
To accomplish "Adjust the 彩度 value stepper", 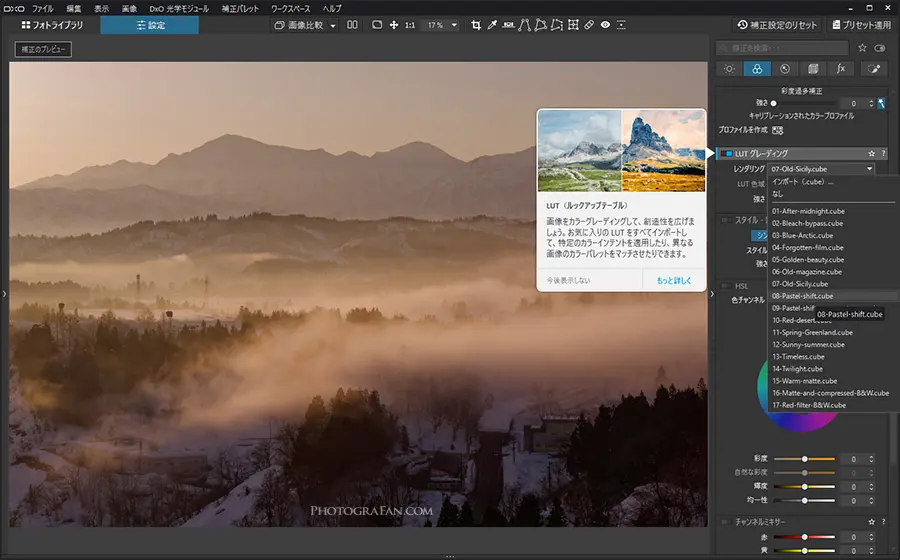I will tap(871, 459).
